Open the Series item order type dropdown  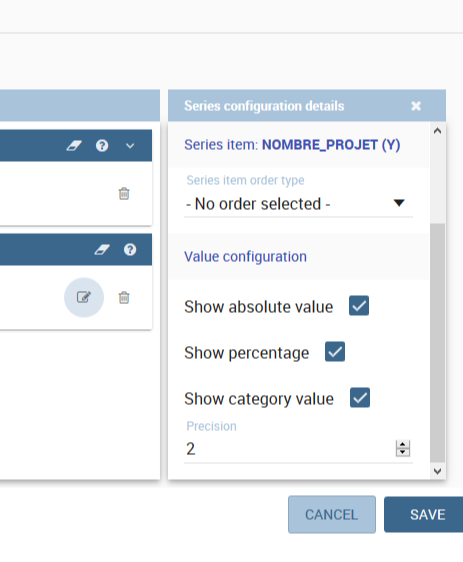point(298,204)
